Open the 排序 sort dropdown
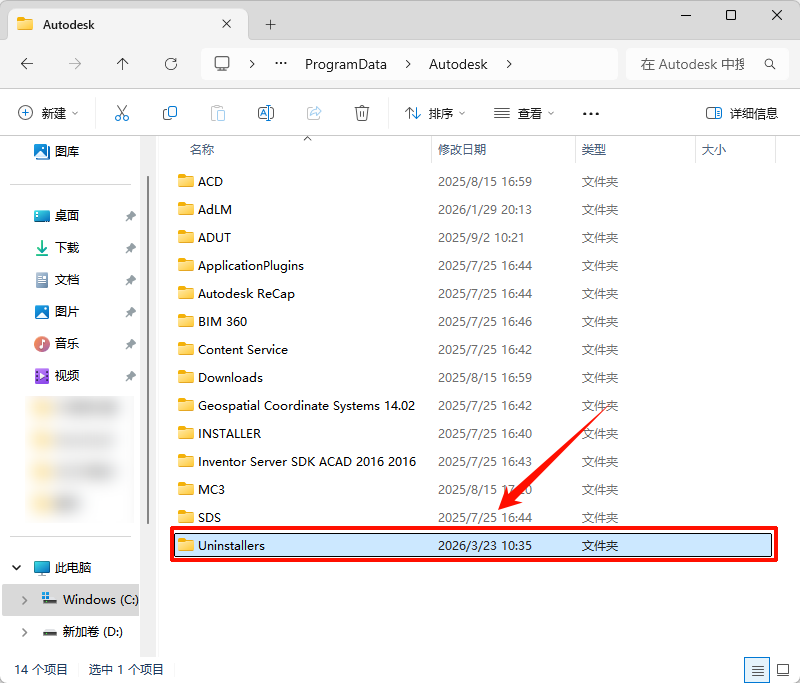 pos(434,113)
